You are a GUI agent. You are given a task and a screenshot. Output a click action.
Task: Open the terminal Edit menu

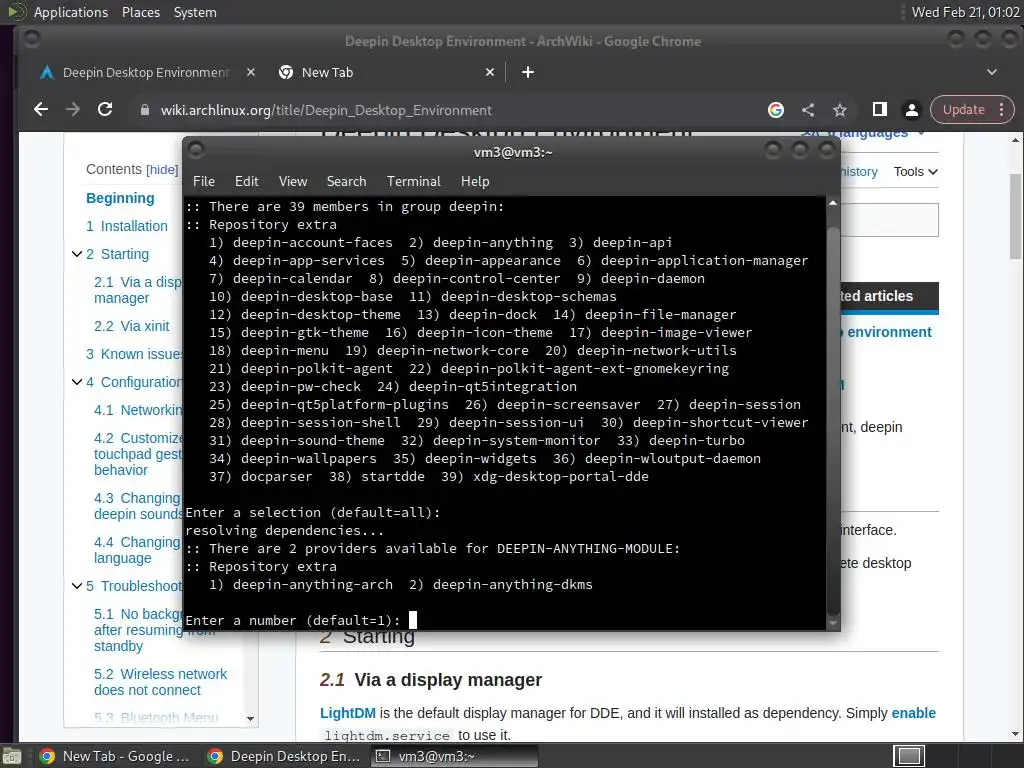click(246, 182)
